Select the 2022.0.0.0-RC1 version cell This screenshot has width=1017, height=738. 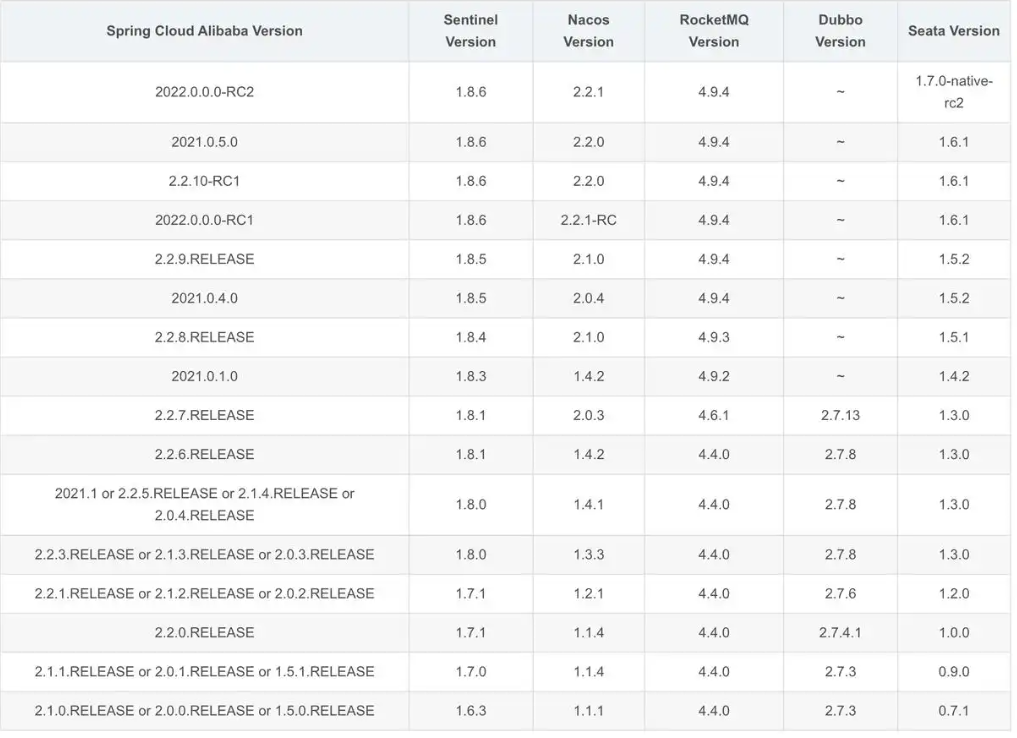(204, 220)
